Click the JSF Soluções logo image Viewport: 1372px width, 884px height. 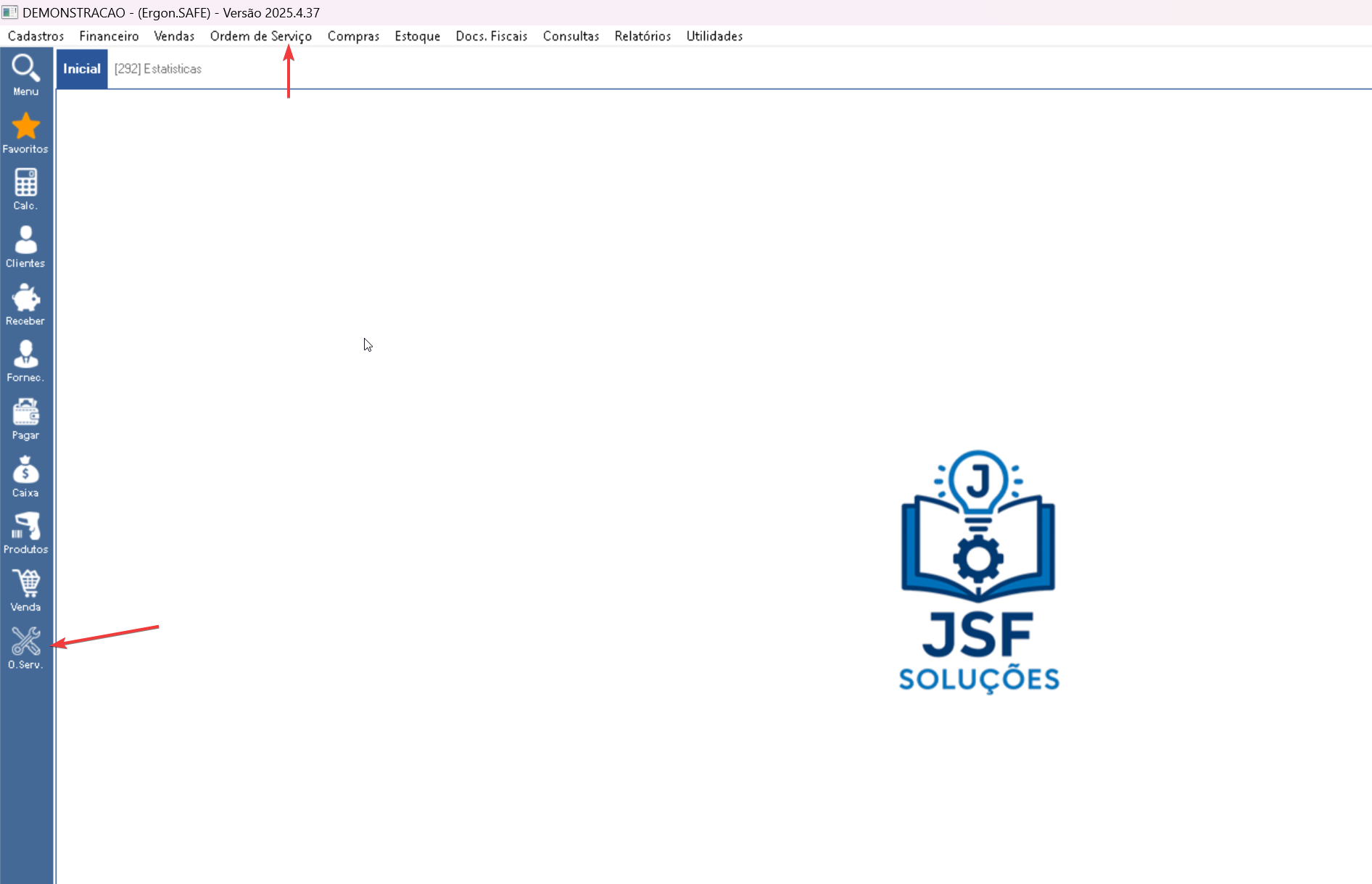tap(979, 572)
